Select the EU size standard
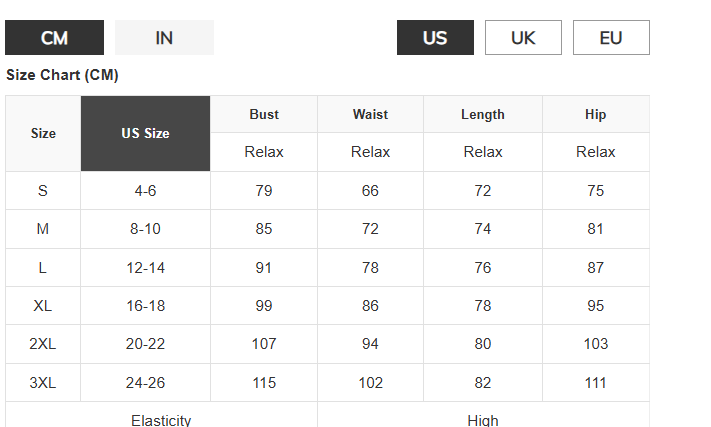Image resolution: width=711 pixels, height=427 pixels. [x=611, y=38]
